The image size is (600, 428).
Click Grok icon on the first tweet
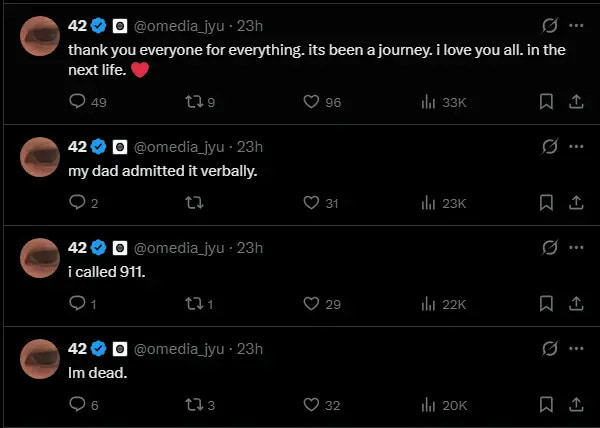click(548, 25)
